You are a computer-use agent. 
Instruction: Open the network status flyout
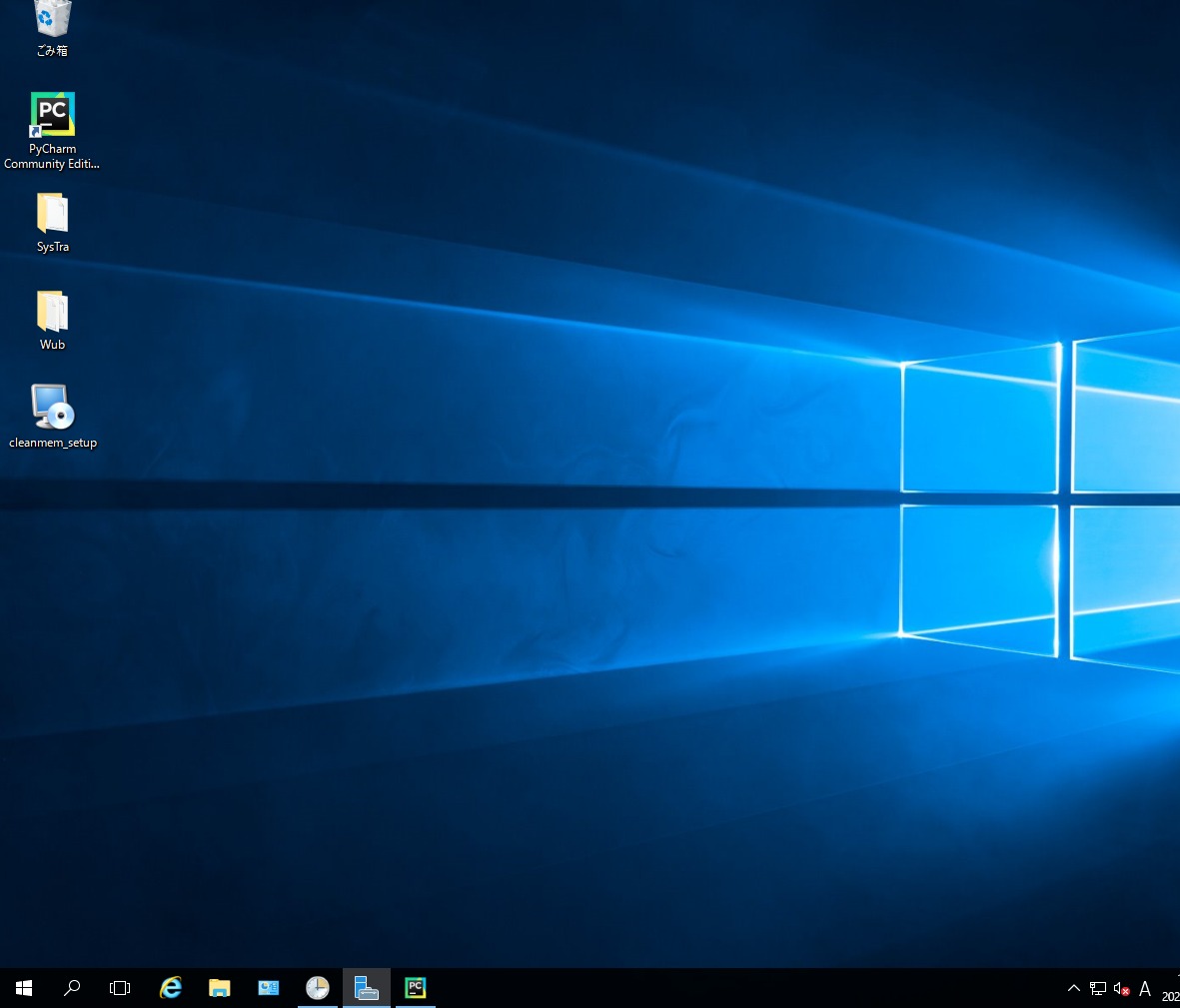click(x=1097, y=988)
